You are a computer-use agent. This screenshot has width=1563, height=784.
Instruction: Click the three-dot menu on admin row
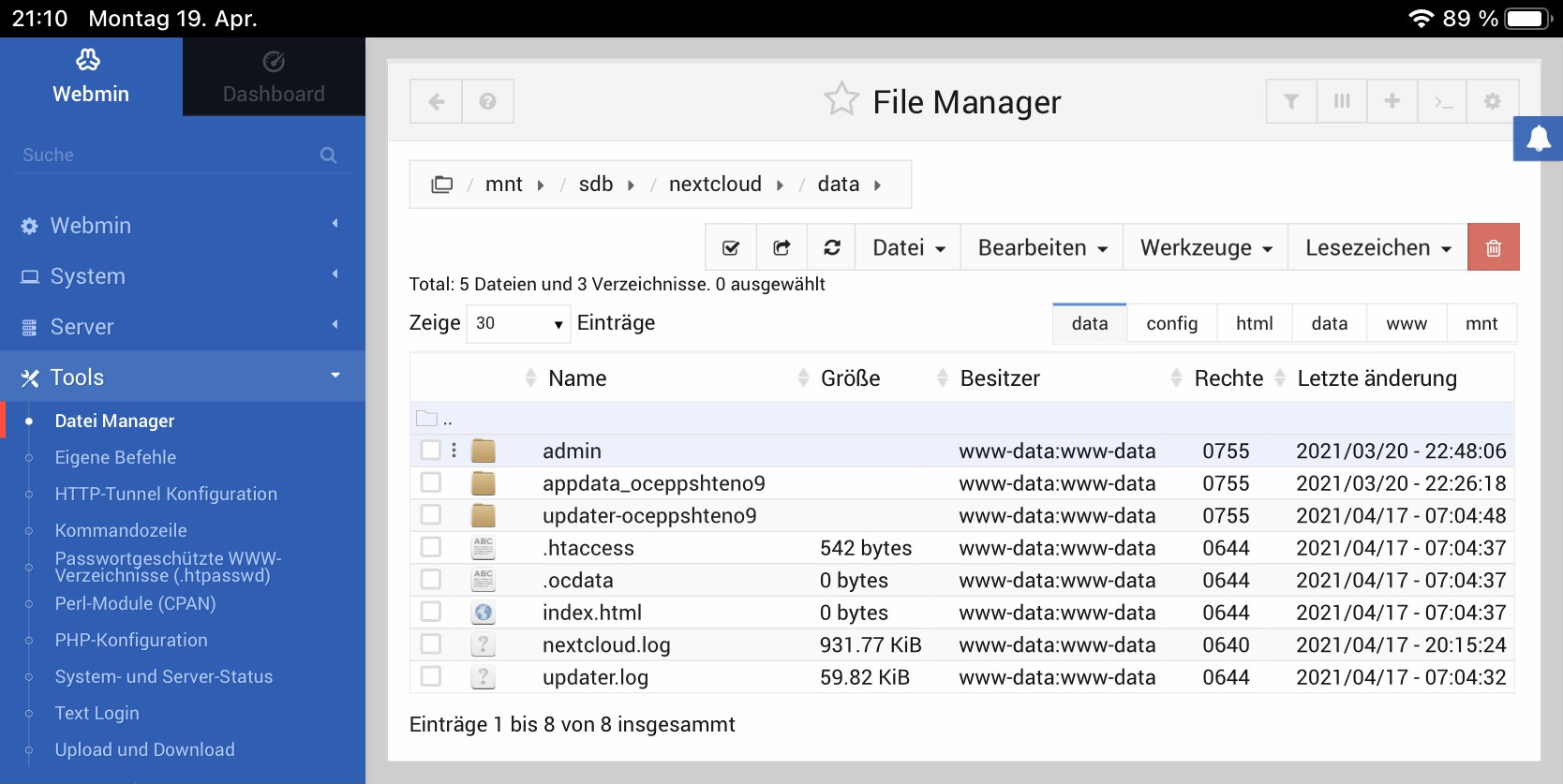tap(454, 451)
